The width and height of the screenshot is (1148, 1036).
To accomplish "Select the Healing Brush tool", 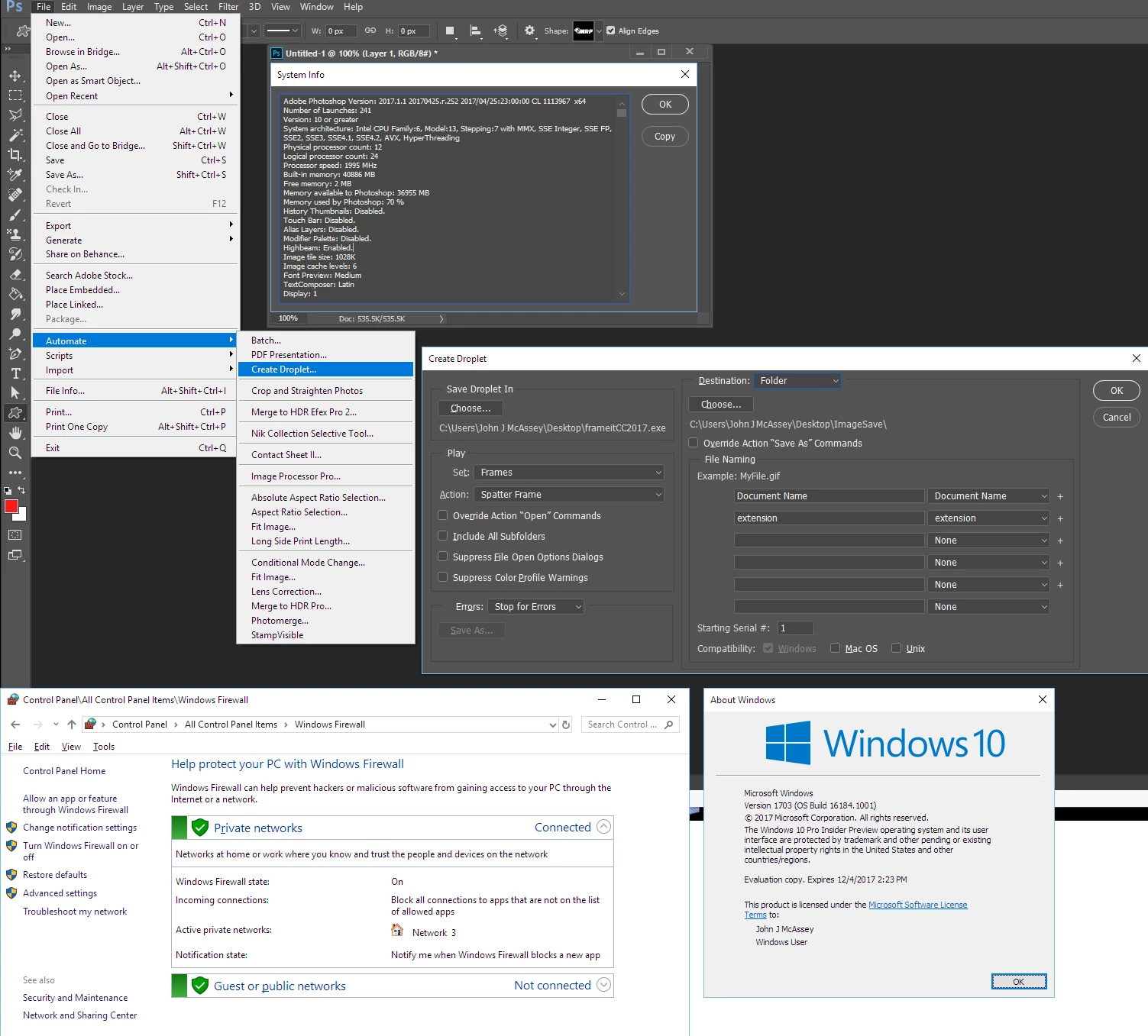I will 15,195.
